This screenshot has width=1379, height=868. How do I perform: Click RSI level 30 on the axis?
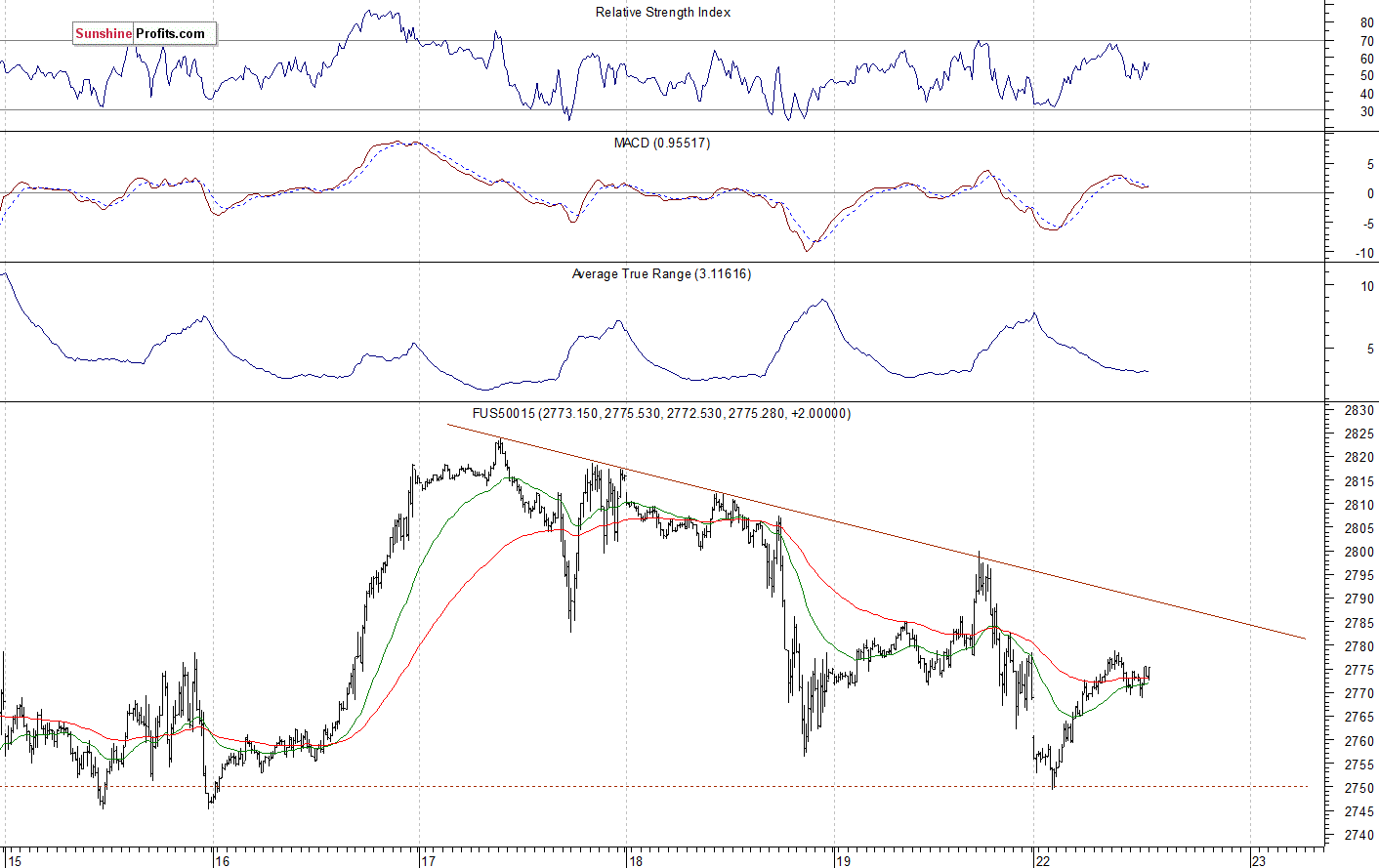point(1367,112)
